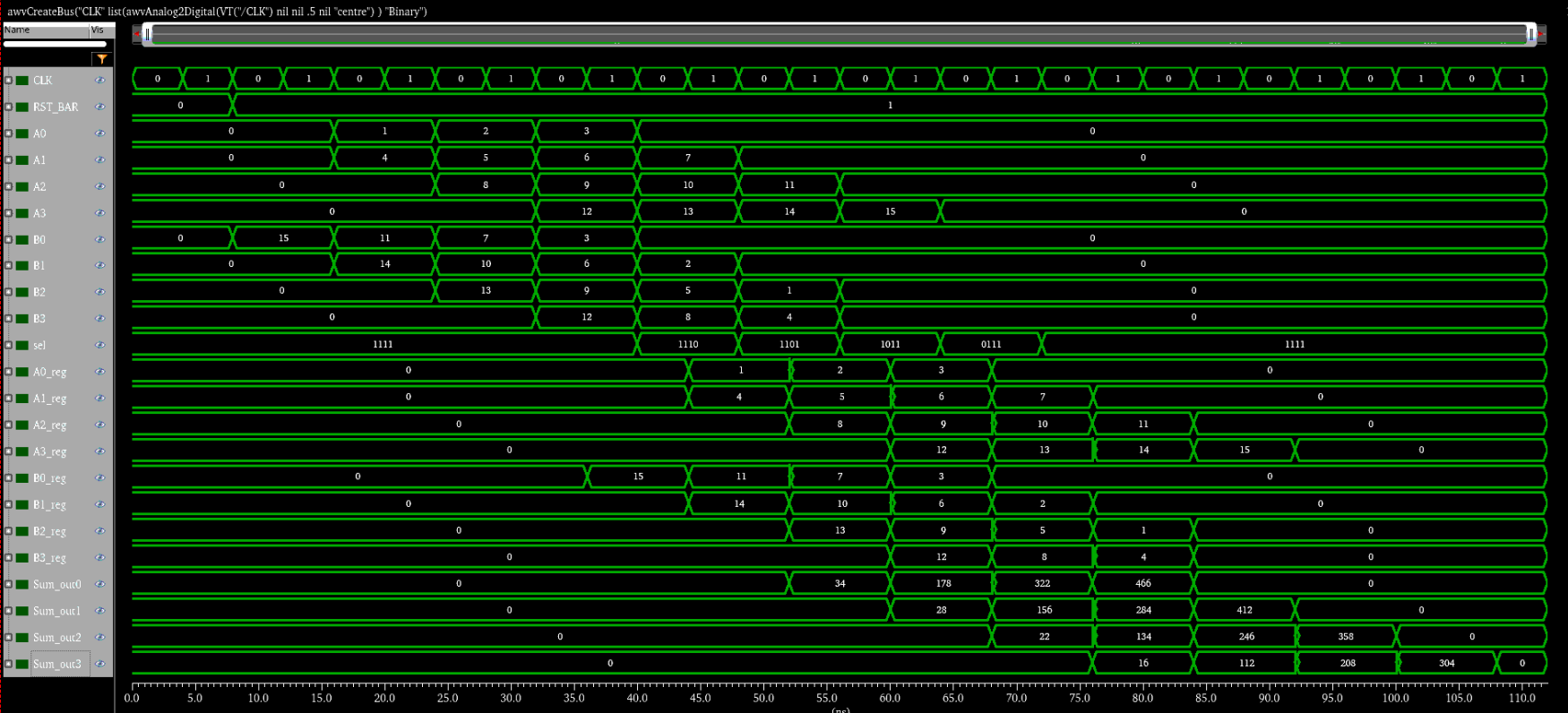
Task: Click the green bus icon for A1
Action: (x=22, y=160)
